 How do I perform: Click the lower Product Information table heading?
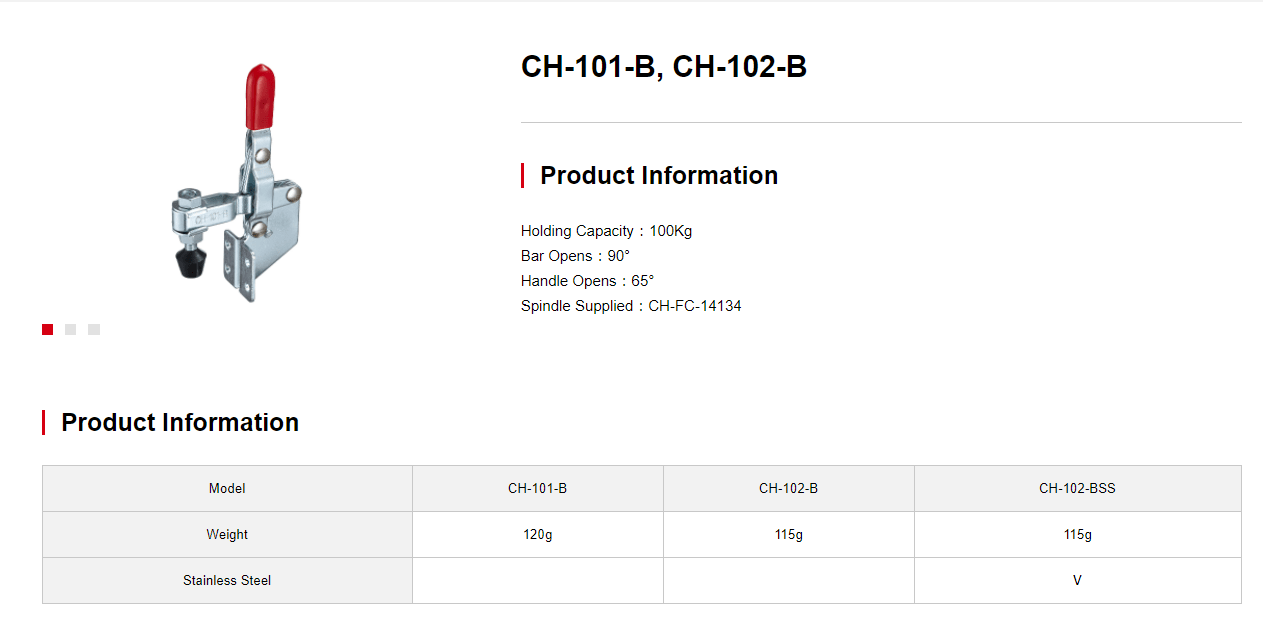[180, 422]
